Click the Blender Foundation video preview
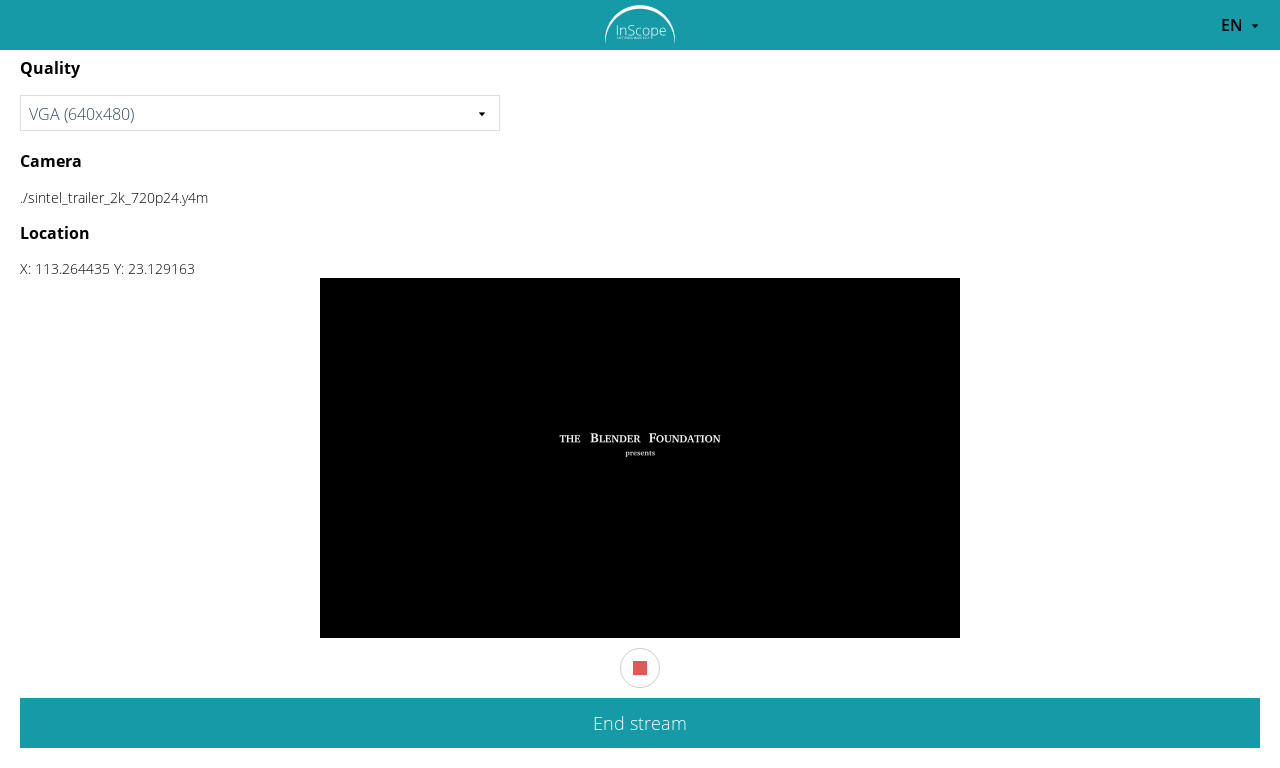 click(x=640, y=458)
